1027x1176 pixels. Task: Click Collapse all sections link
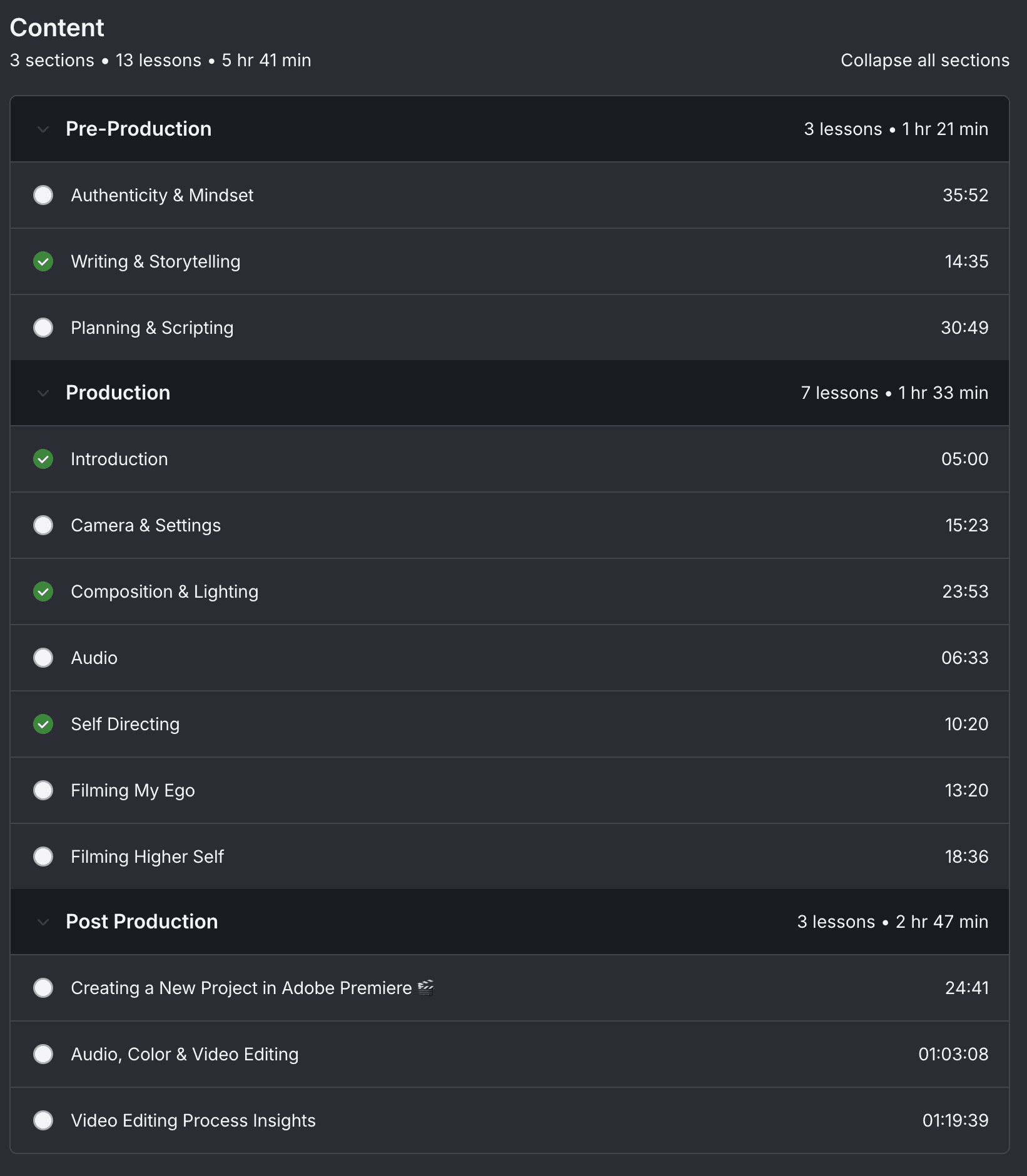point(924,60)
